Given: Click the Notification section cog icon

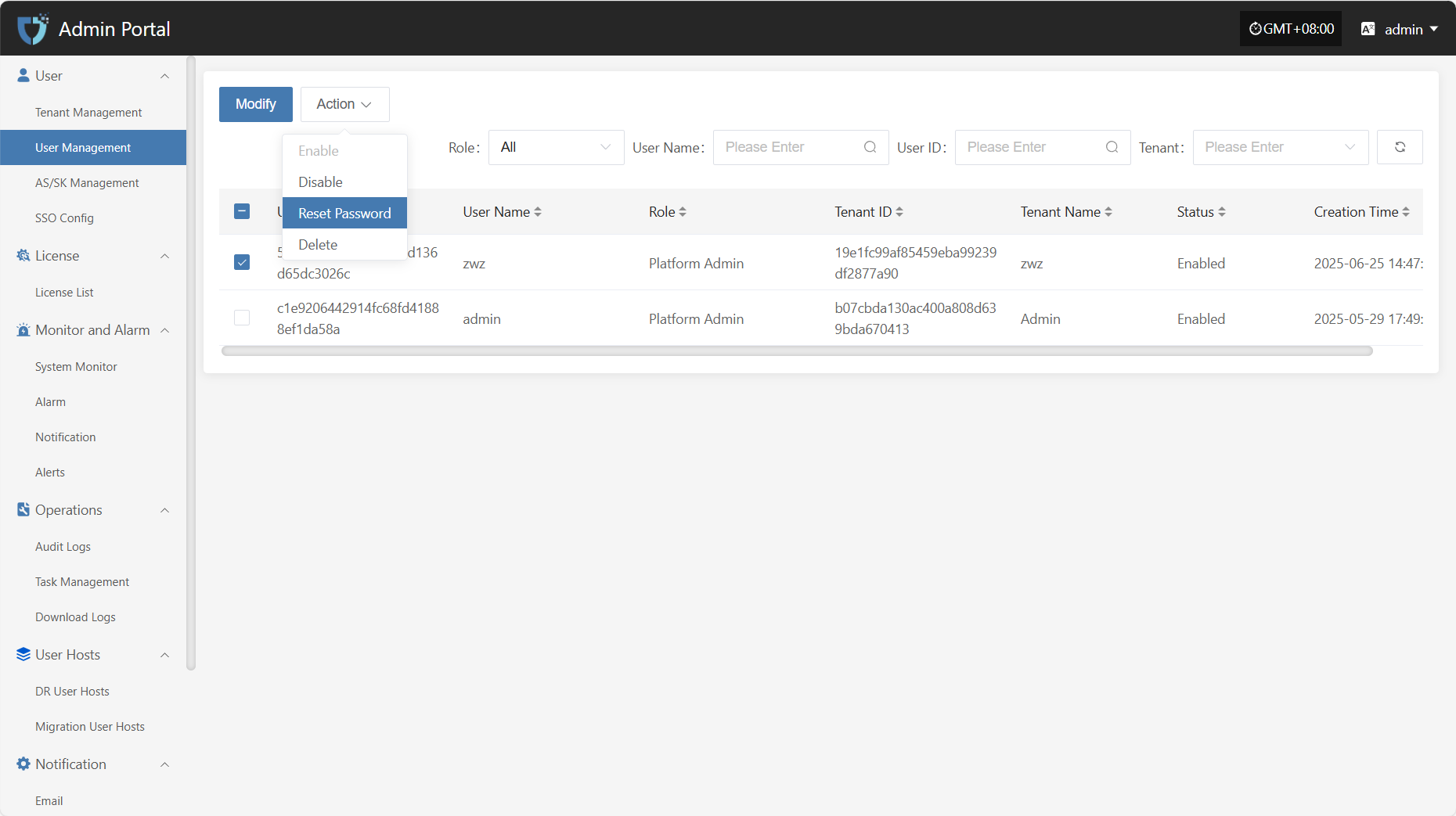Looking at the screenshot, I should point(23,764).
